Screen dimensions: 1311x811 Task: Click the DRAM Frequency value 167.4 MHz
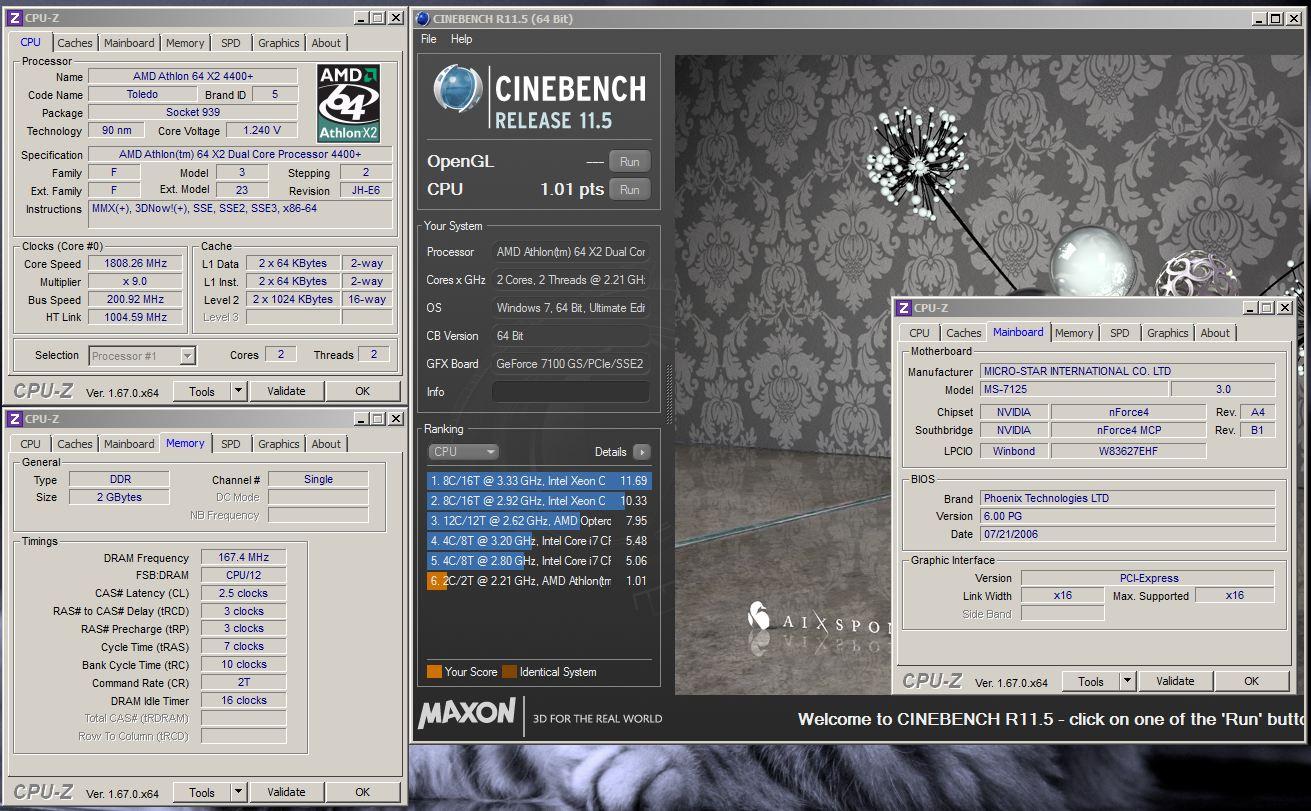[243, 558]
